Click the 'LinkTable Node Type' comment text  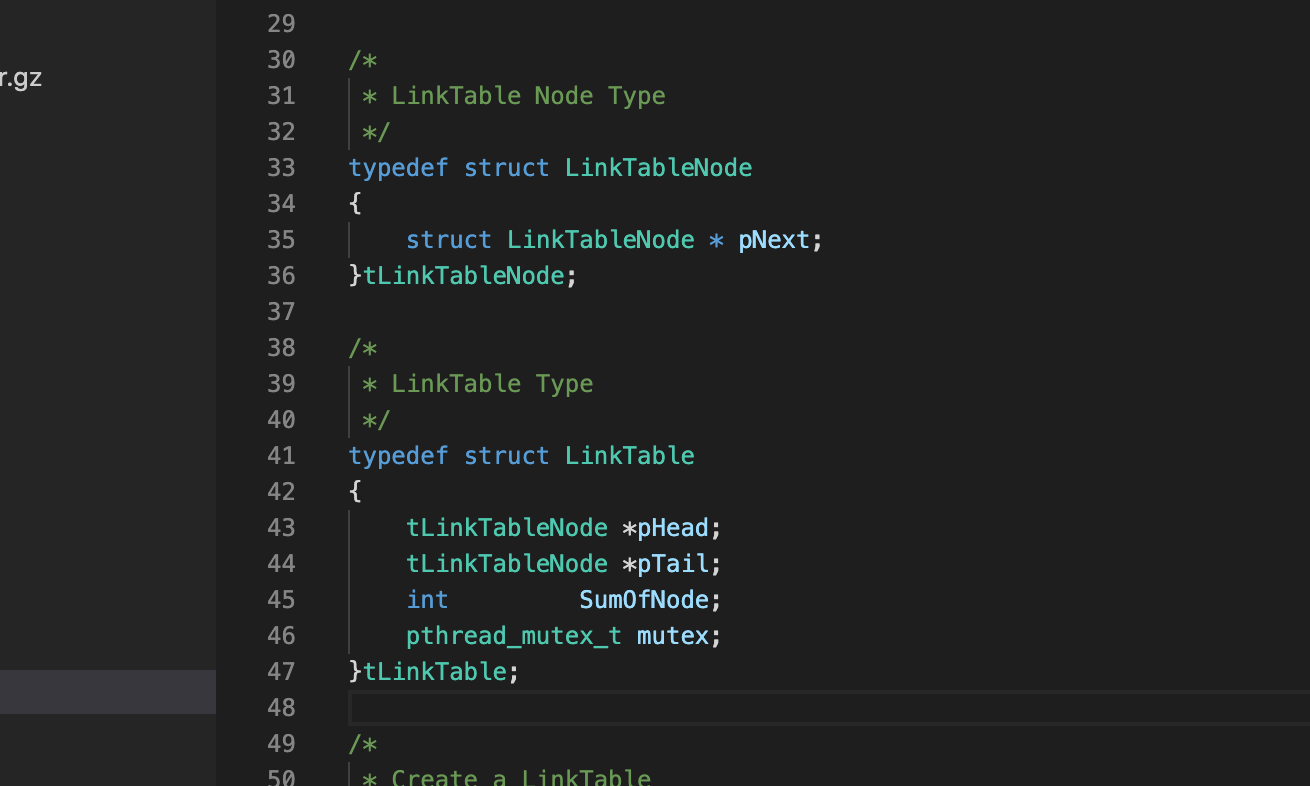[528, 96]
